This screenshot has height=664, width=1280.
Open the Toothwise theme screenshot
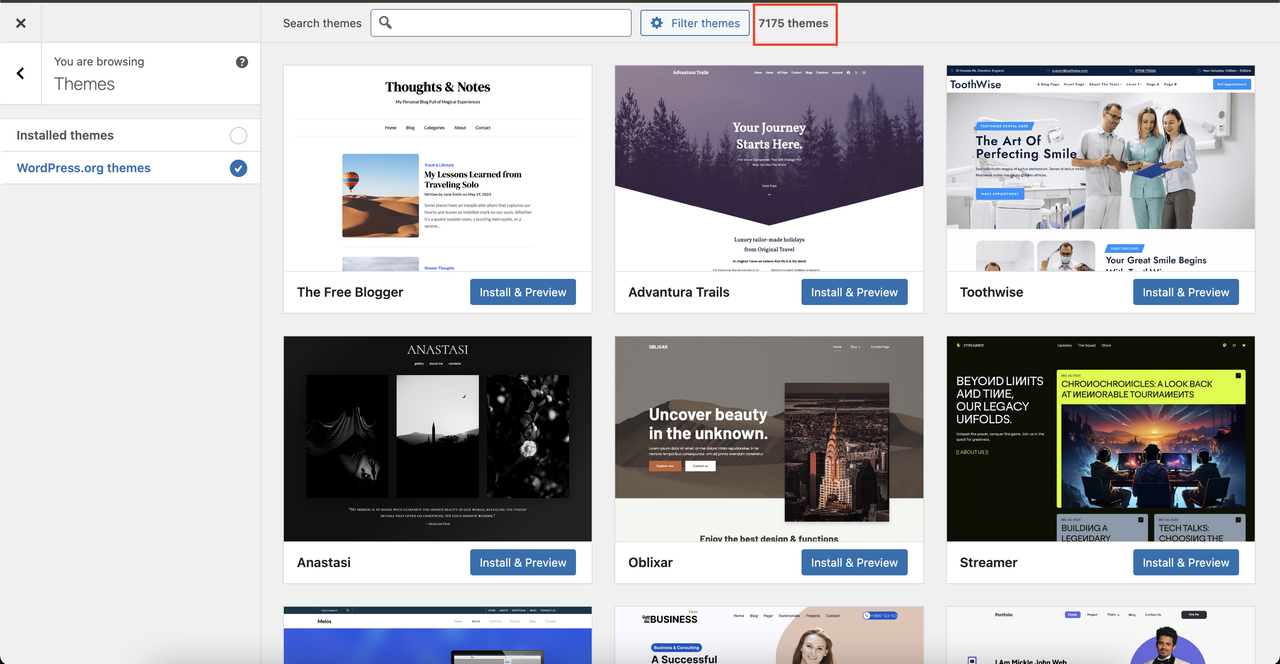tap(1101, 168)
